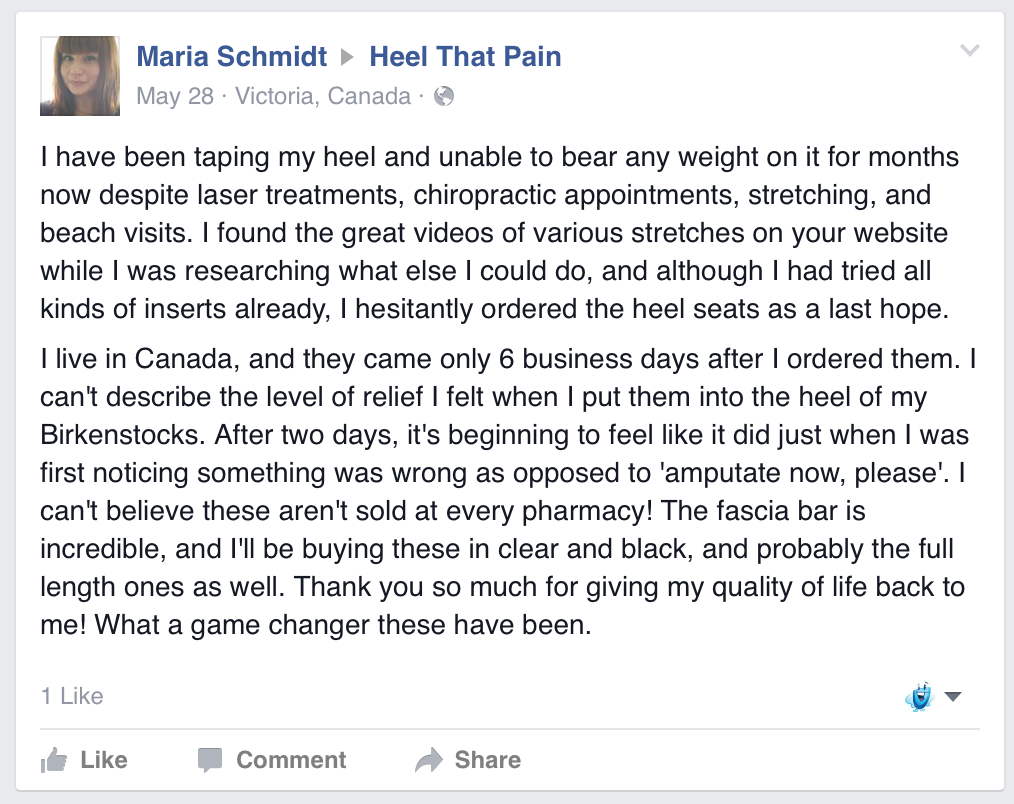Click the blue smiley character icon
1014x804 pixels.
click(919, 696)
